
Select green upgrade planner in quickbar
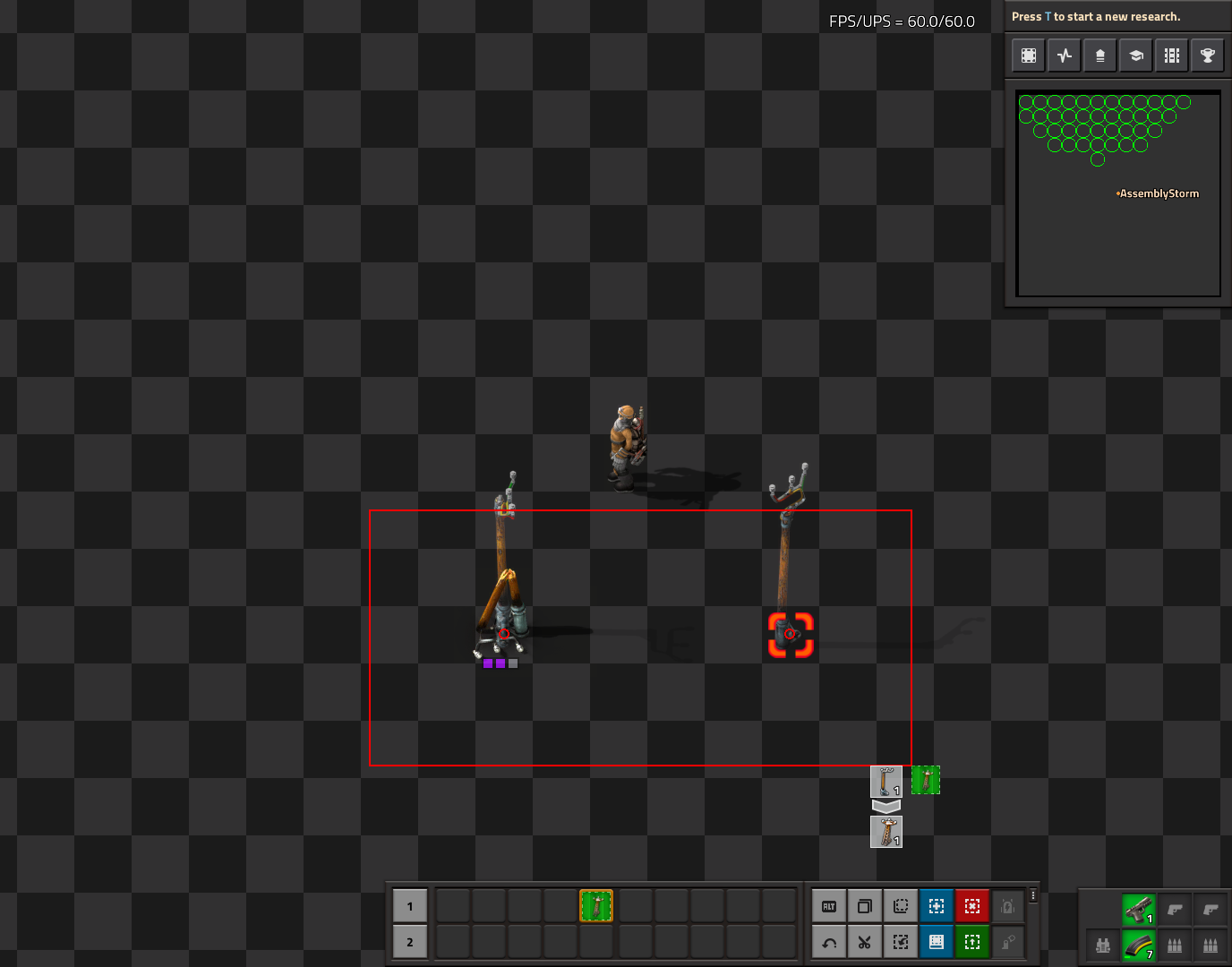[596, 906]
